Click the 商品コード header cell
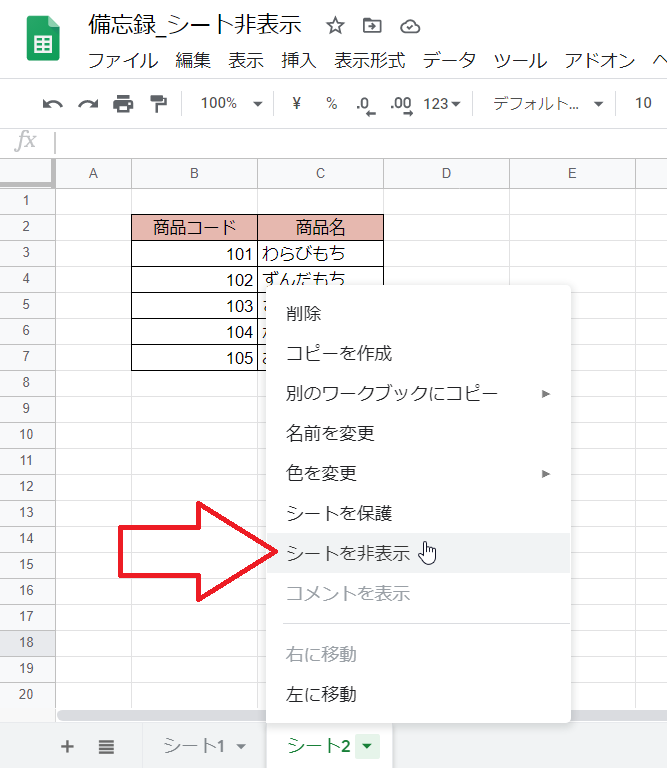The height and width of the screenshot is (768, 667). tap(194, 227)
